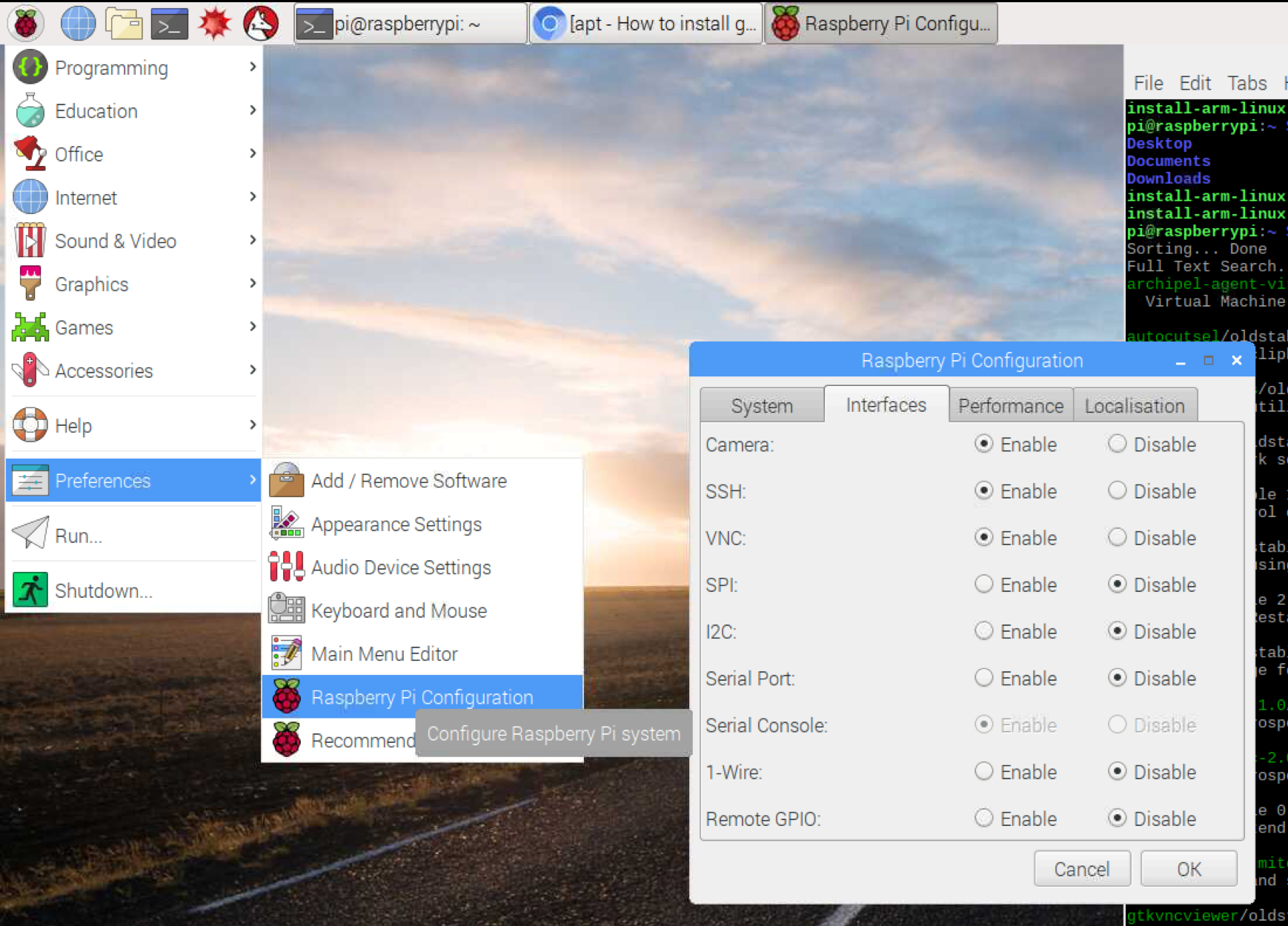This screenshot has width=1288, height=926.
Task: Enable the I2C interface
Action: coord(983,631)
